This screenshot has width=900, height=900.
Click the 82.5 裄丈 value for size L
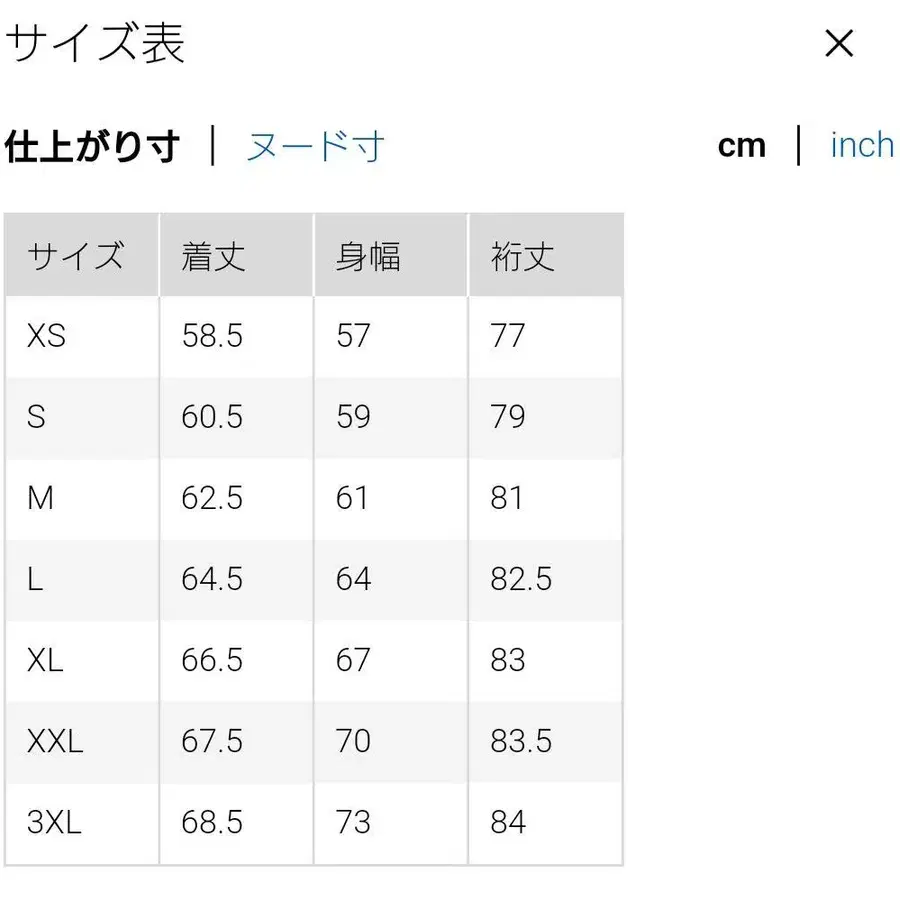point(520,579)
